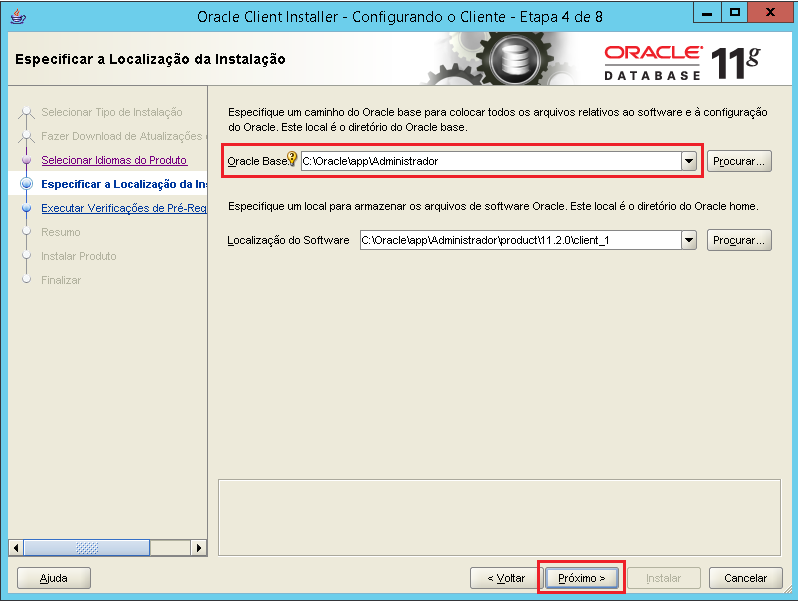This screenshot has width=798, height=601.
Task: Cancel installation with the Cancelar button
Action: tap(746, 578)
